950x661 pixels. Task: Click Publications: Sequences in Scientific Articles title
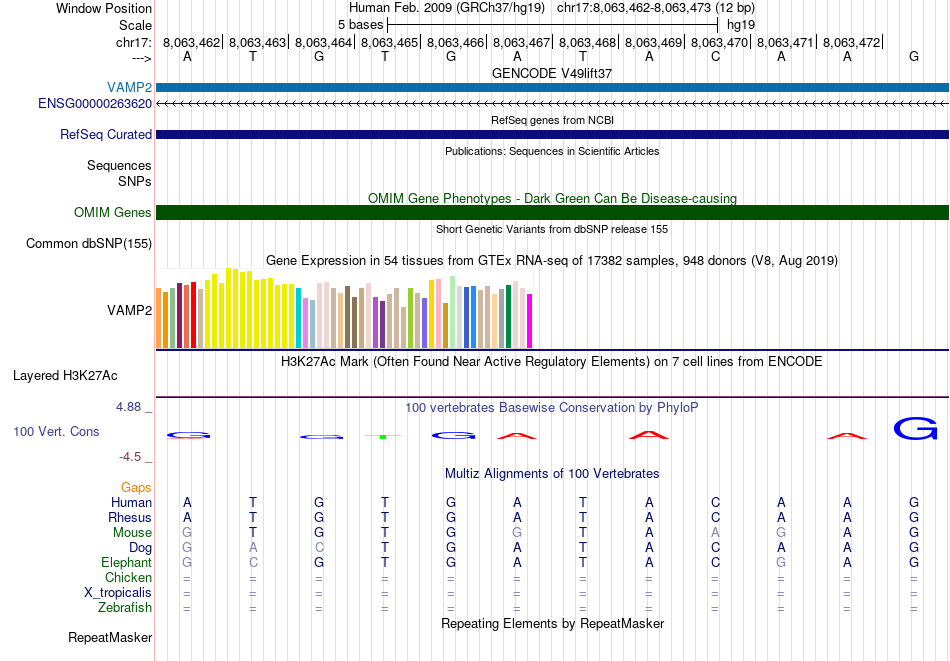[552, 151]
